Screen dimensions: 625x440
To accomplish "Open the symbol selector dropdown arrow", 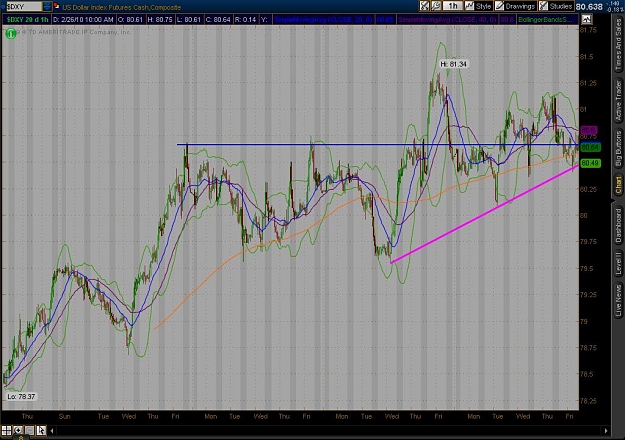I will click(x=47, y=6).
